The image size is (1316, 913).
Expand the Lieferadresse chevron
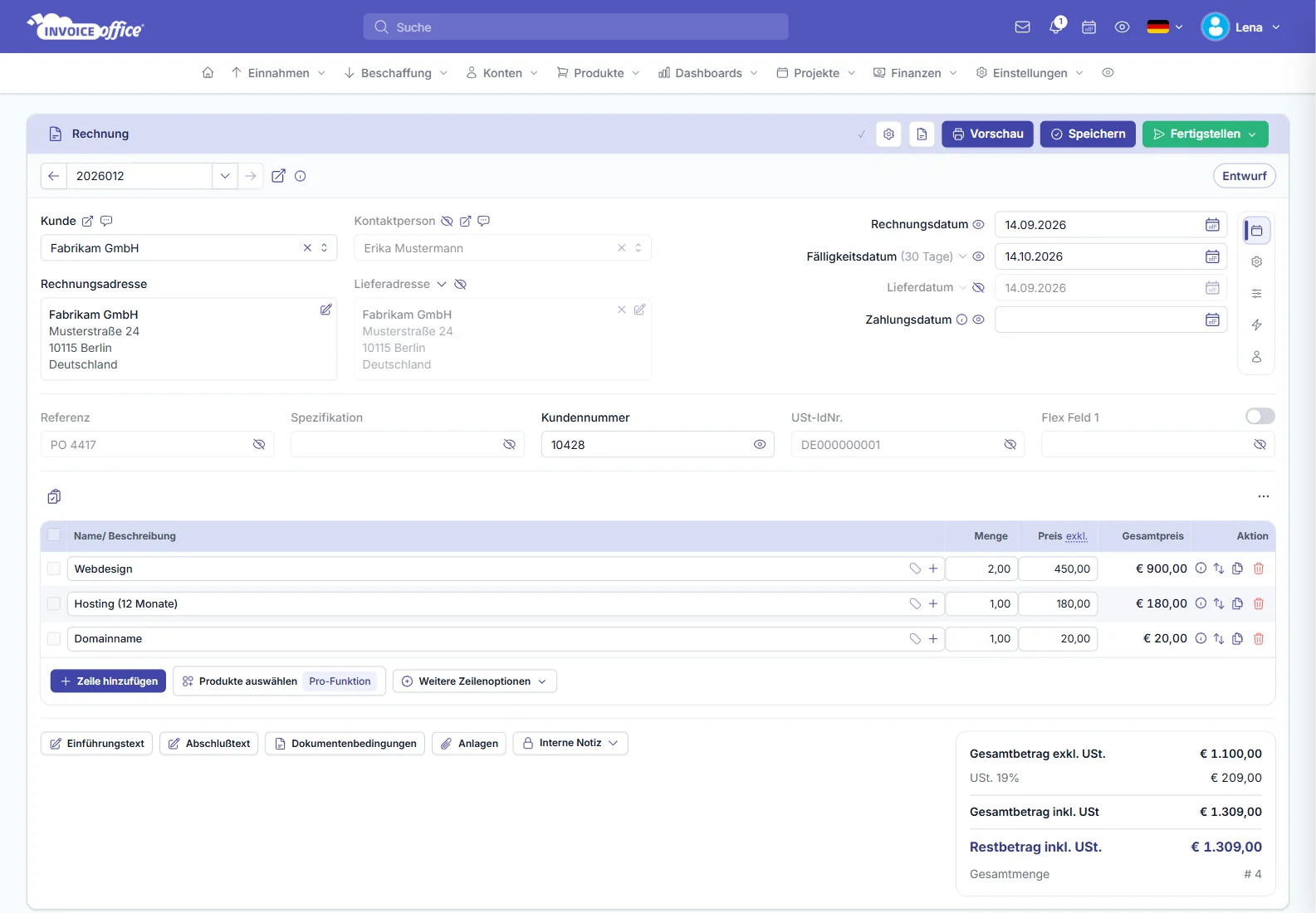point(442,285)
